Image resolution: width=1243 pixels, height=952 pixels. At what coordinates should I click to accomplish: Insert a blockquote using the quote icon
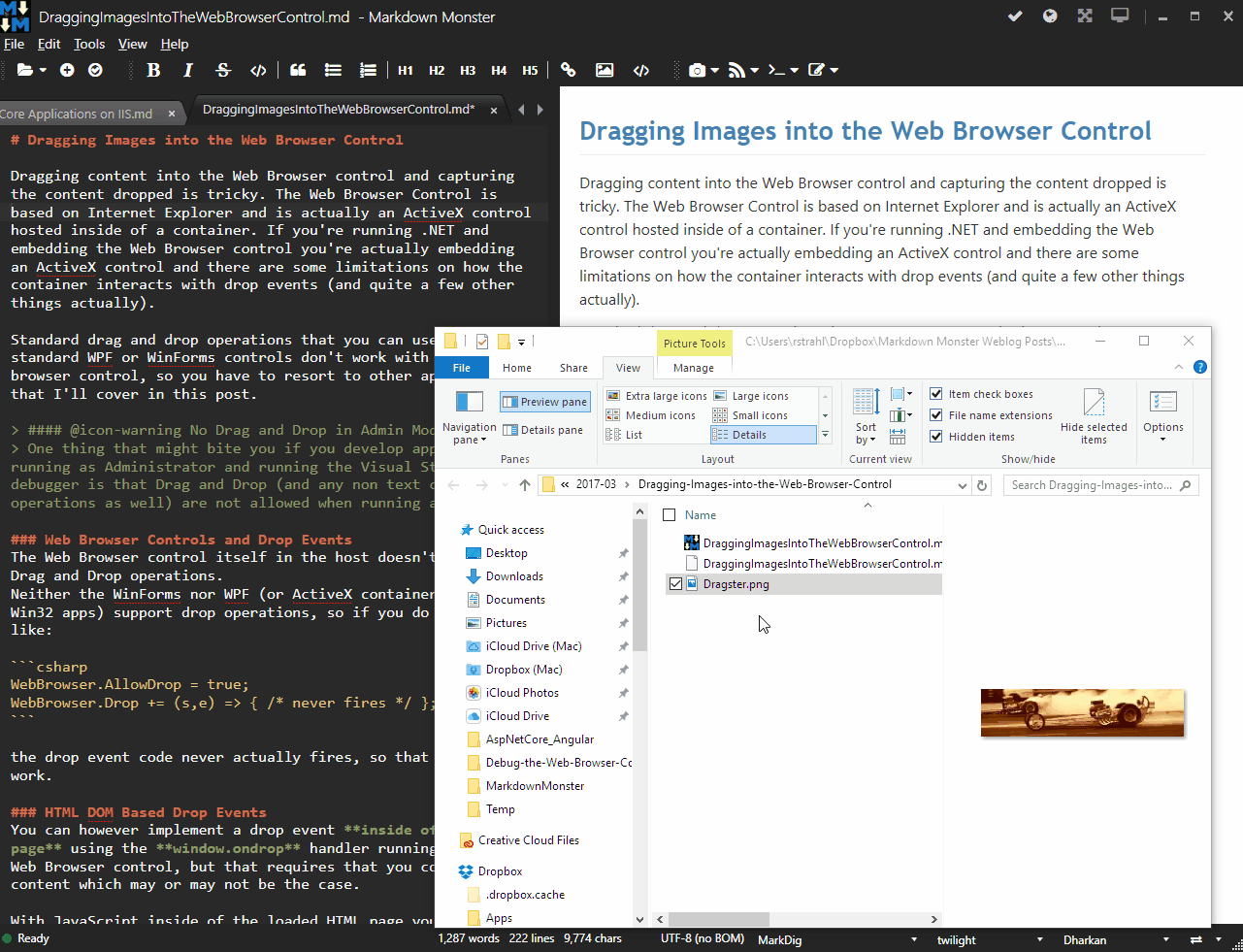click(297, 69)
